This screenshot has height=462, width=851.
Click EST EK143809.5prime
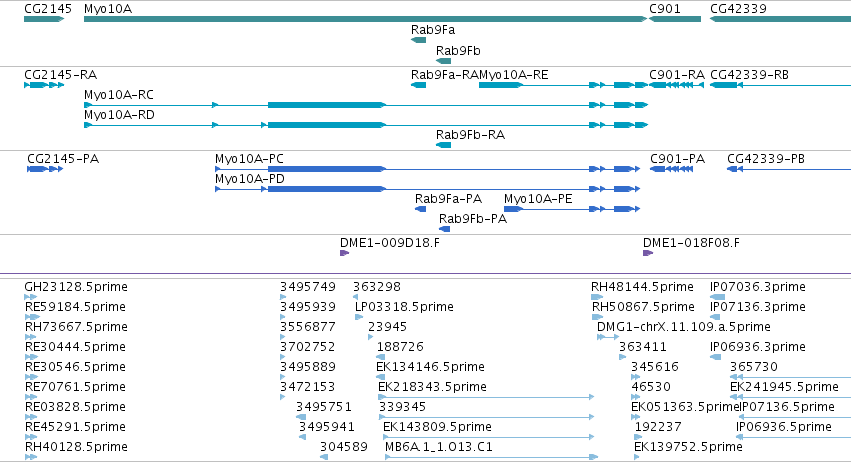(x=437, y=427)
